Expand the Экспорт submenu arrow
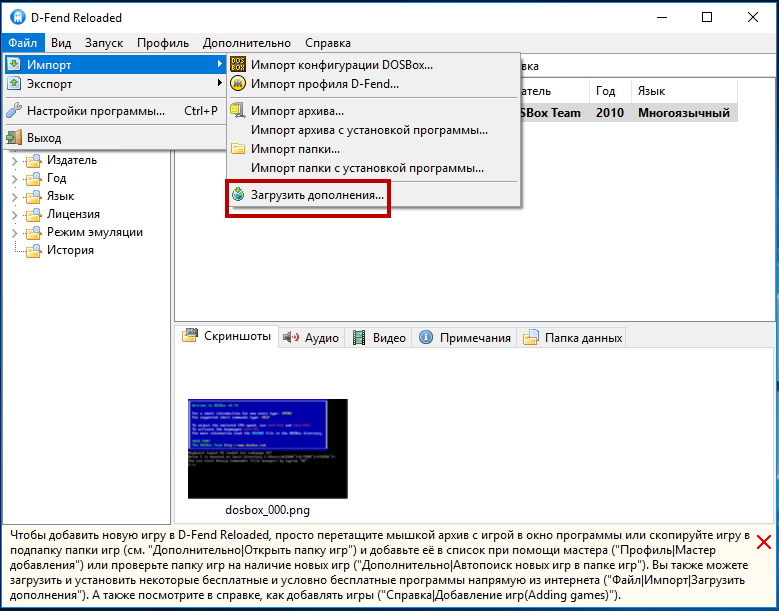This screenshot has height=611, width=779. [x=220, y=83]
